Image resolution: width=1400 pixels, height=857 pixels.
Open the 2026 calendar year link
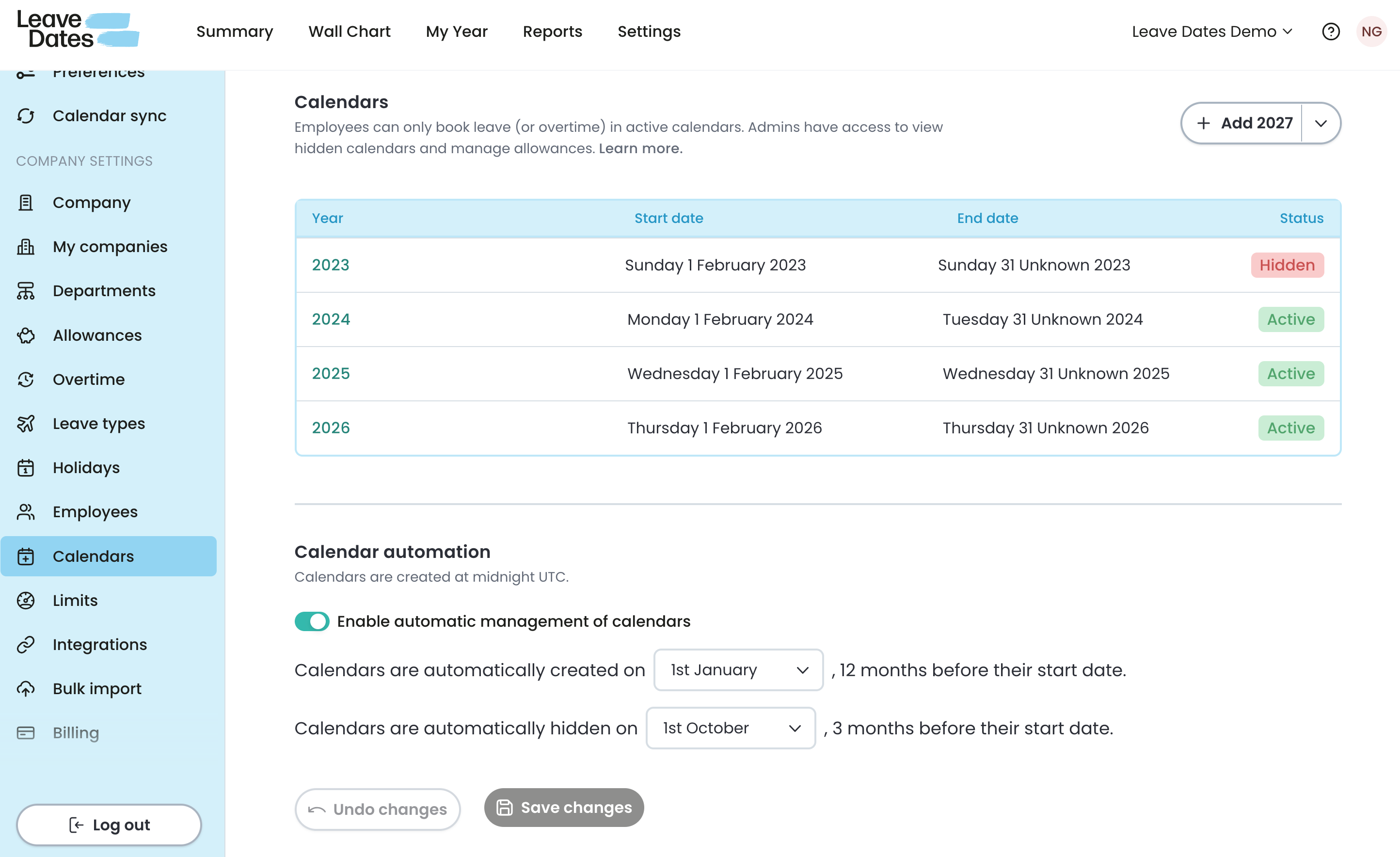[331, 428]
